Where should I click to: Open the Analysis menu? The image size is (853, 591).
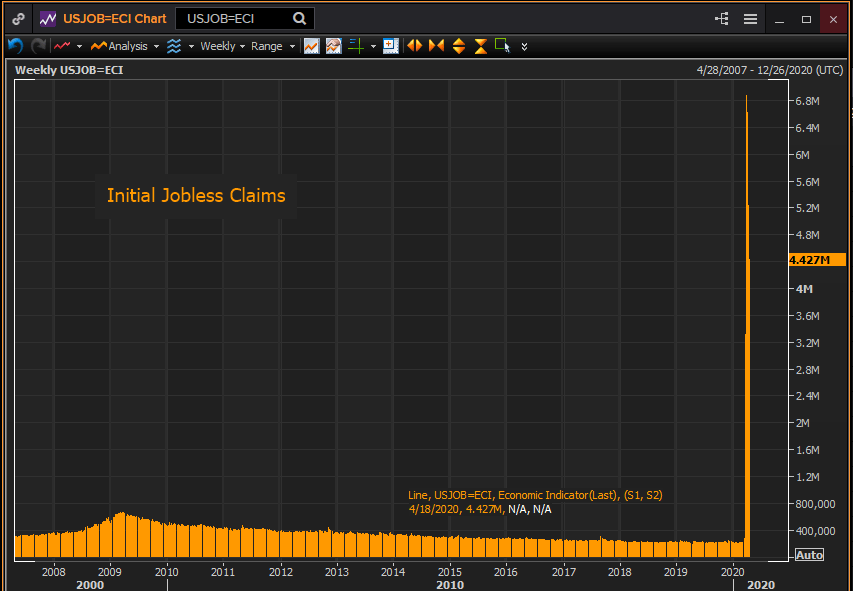pos(119,46)
